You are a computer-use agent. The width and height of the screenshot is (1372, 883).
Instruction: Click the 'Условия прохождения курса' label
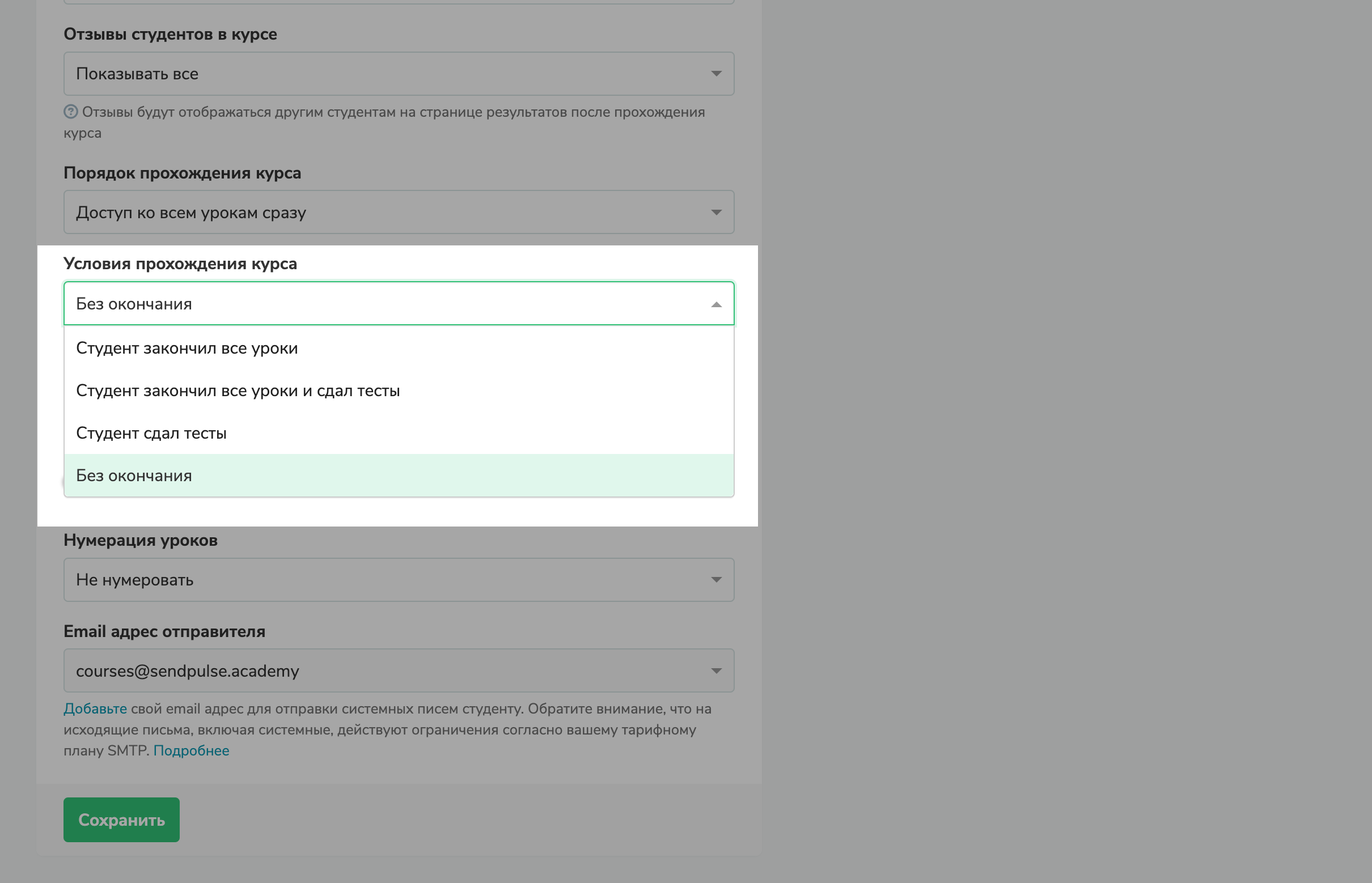(180, 264)
